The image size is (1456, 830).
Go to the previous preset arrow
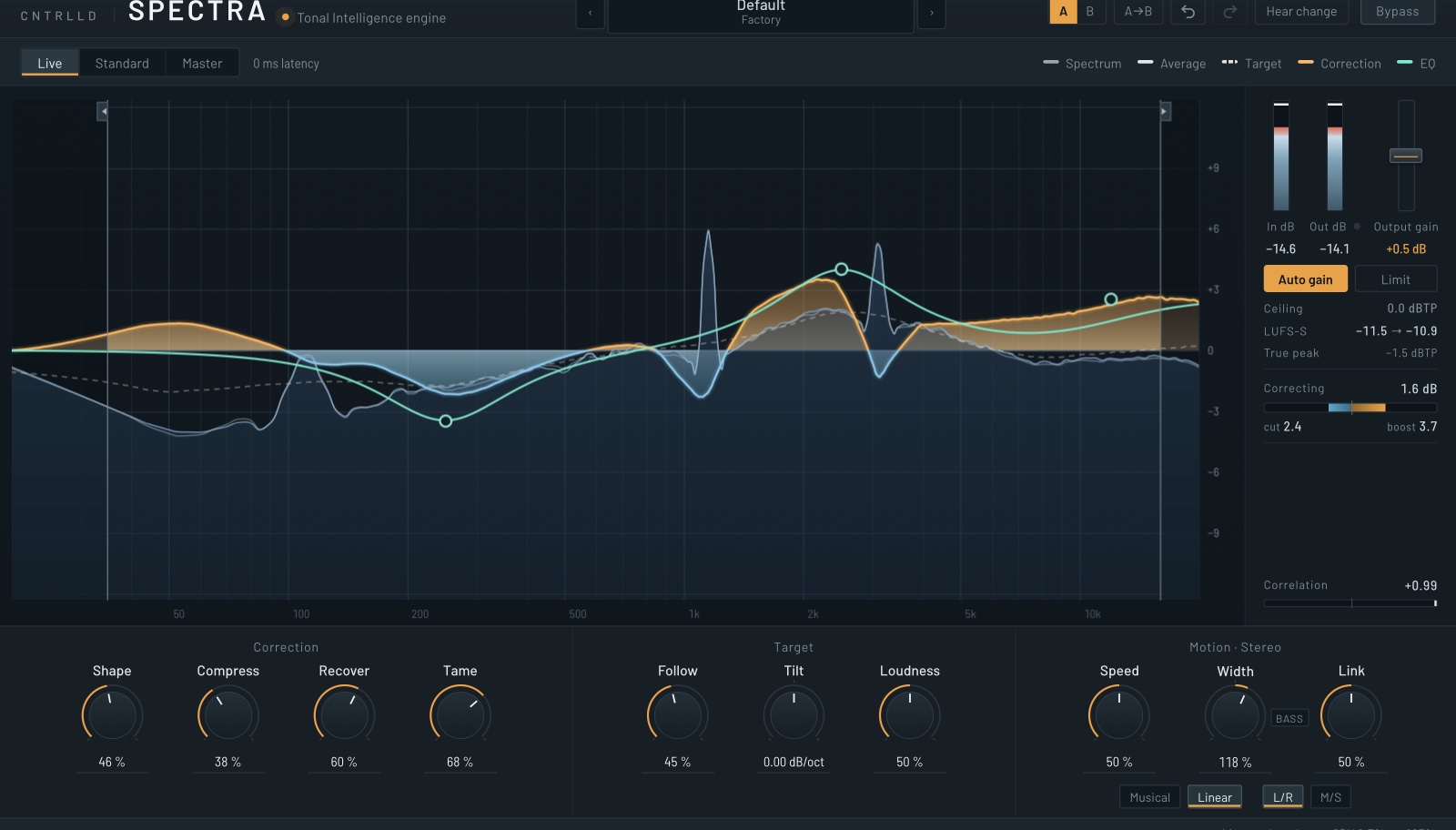591,13
